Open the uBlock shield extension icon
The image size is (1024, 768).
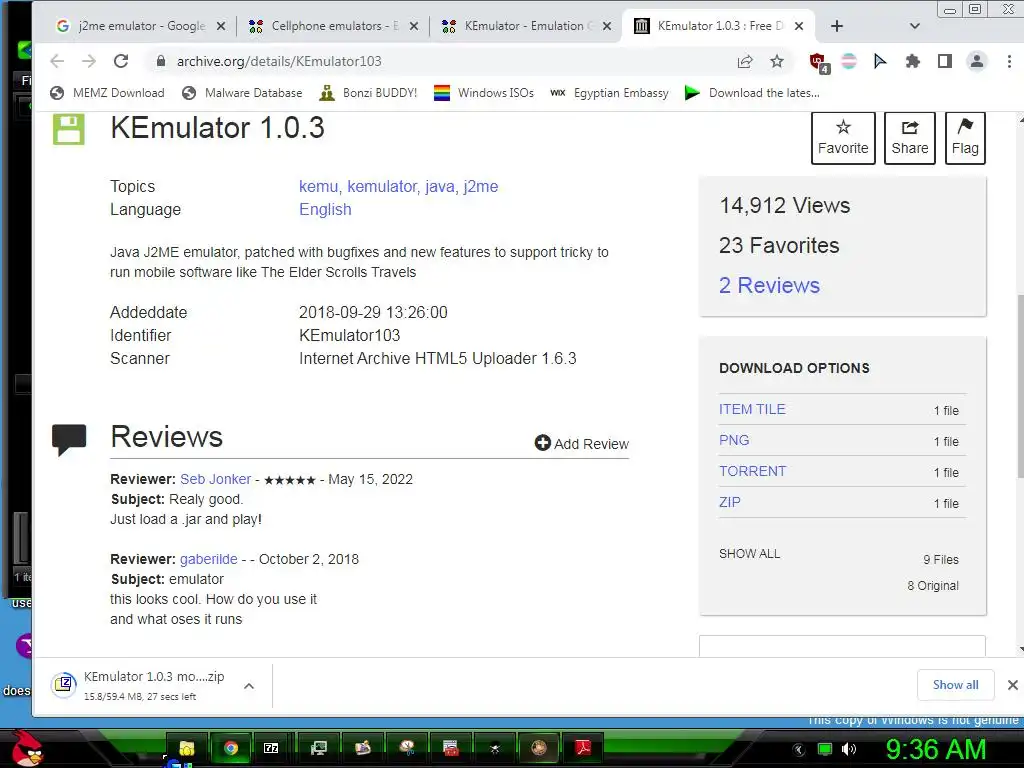[x=818, y=63]
